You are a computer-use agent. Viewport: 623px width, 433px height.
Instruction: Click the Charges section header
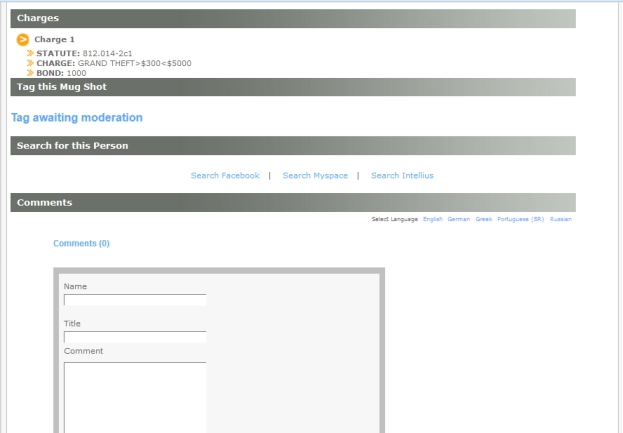coord(293,18)
